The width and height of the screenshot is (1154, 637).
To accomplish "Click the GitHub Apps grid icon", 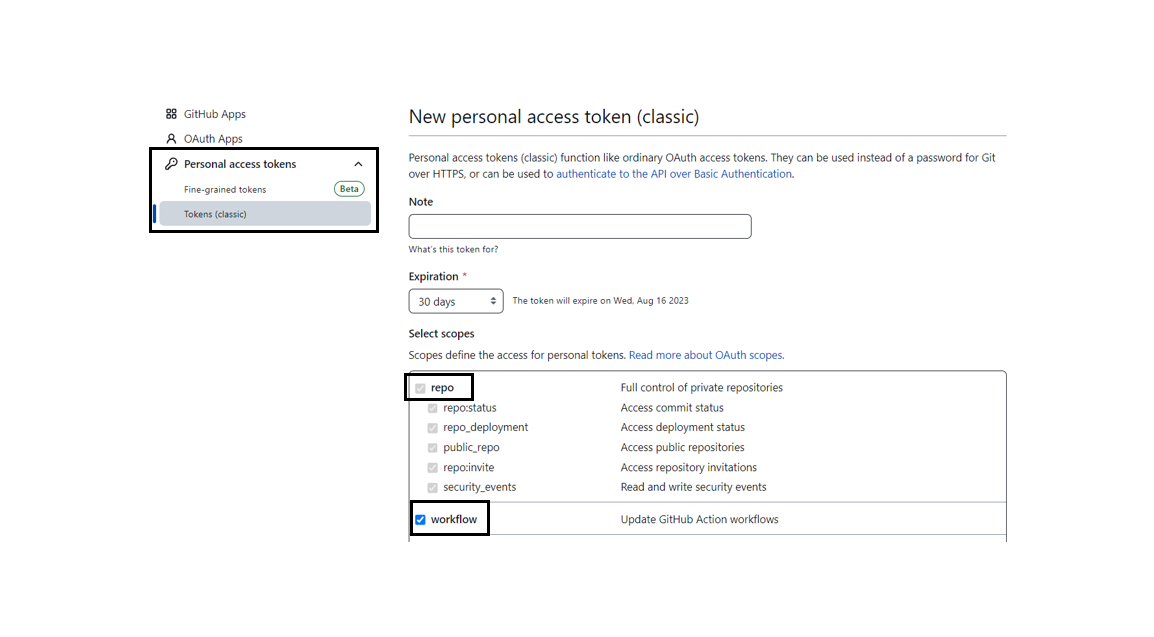I will click(x=171, y=114).
